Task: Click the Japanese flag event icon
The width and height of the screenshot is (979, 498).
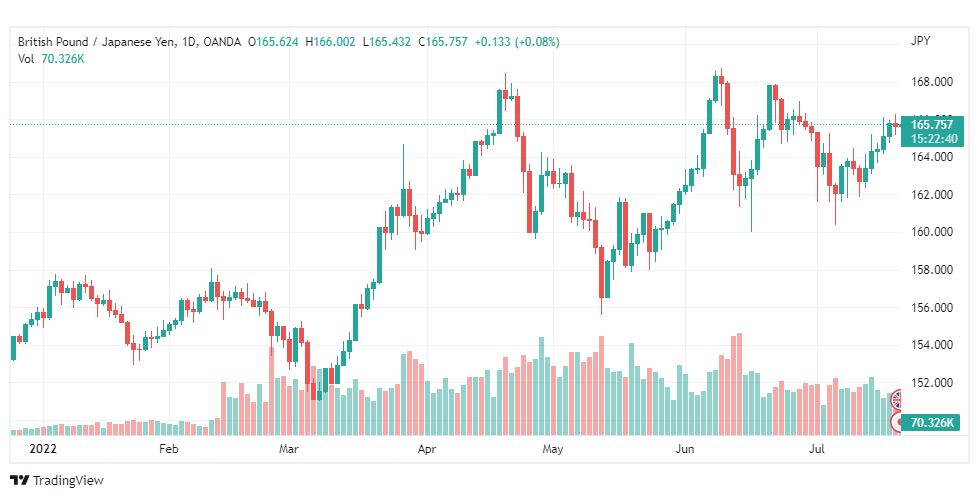Action: tap(897, 422)
